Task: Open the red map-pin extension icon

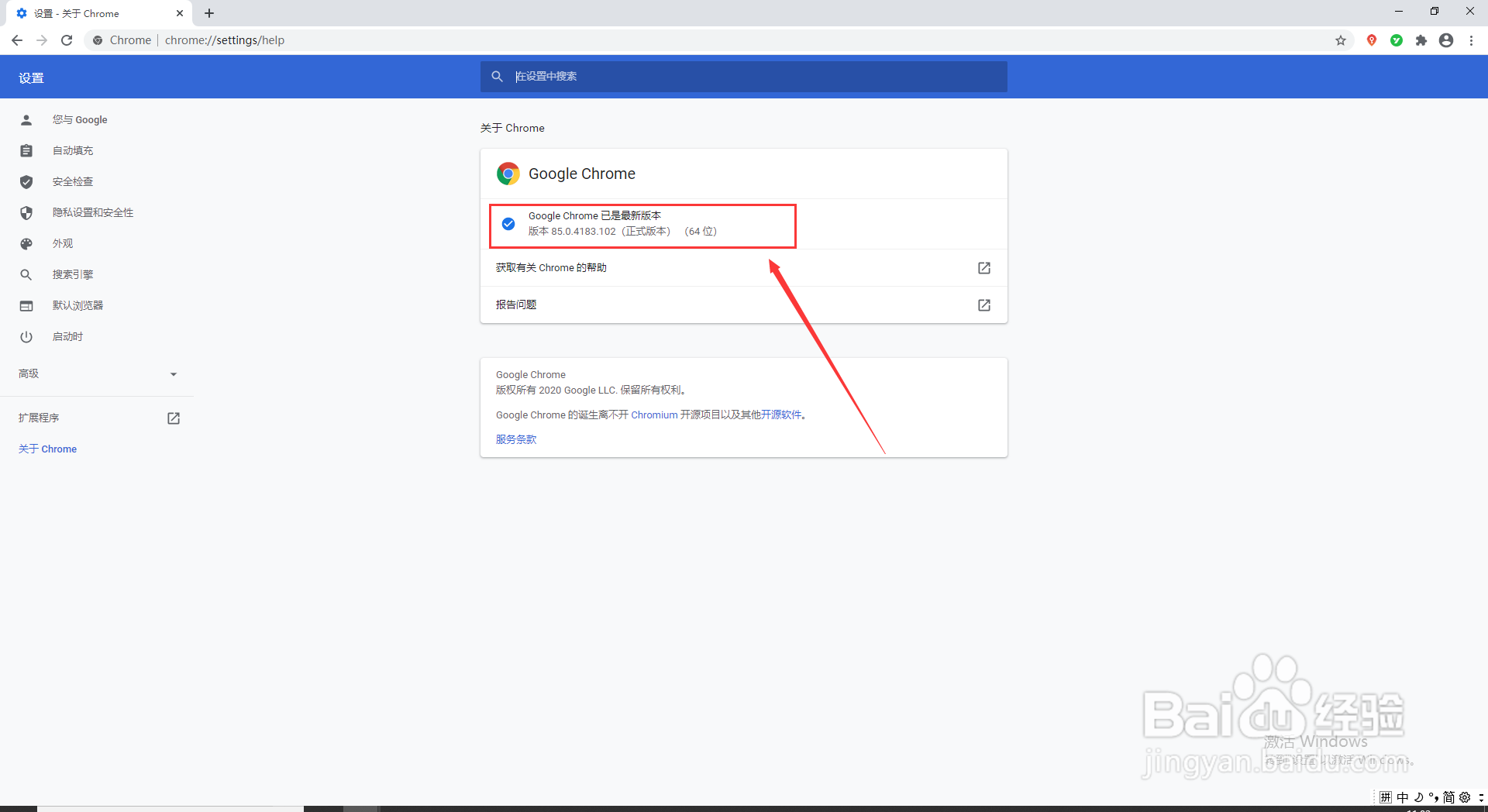Action: click(x=1372, y=40)
